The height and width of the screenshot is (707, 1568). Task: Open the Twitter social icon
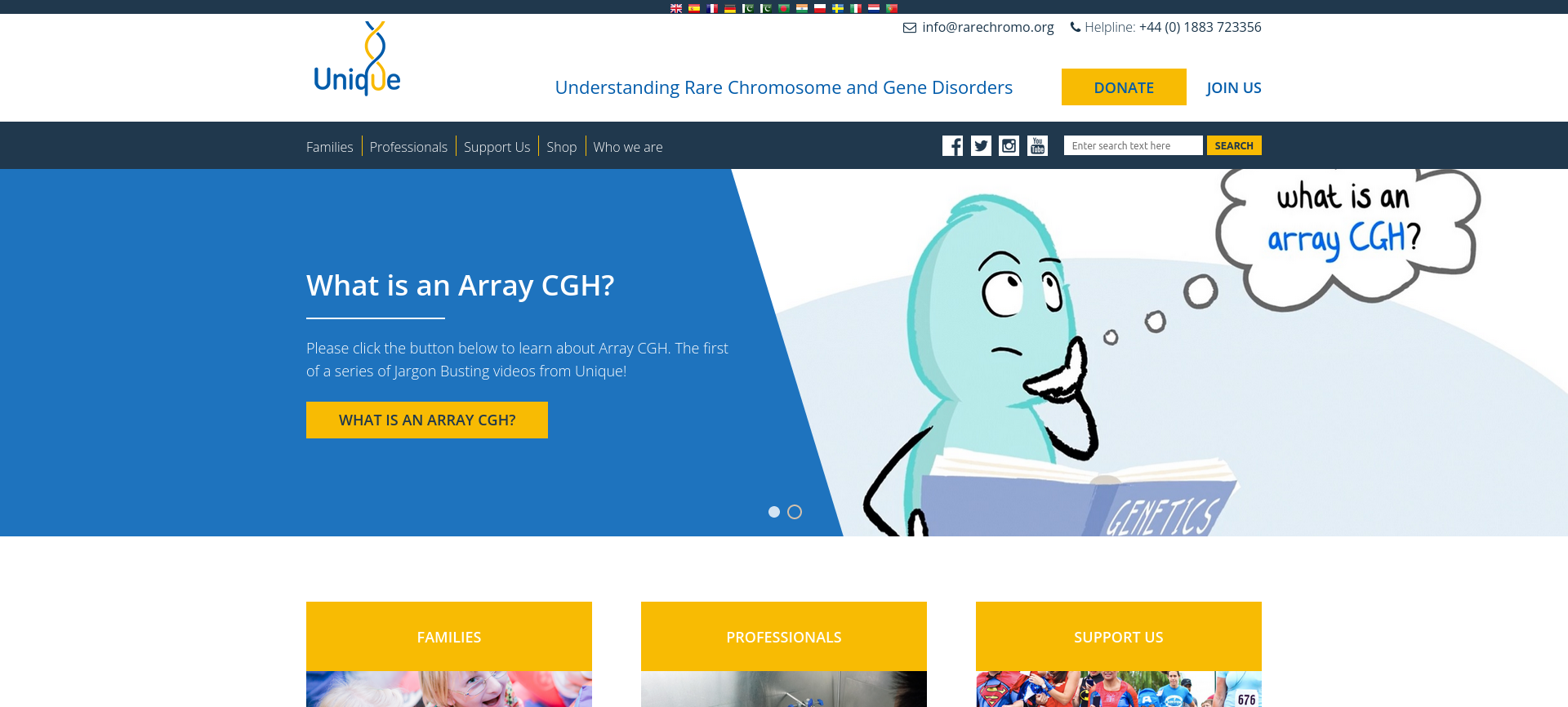tap(981, 146)
